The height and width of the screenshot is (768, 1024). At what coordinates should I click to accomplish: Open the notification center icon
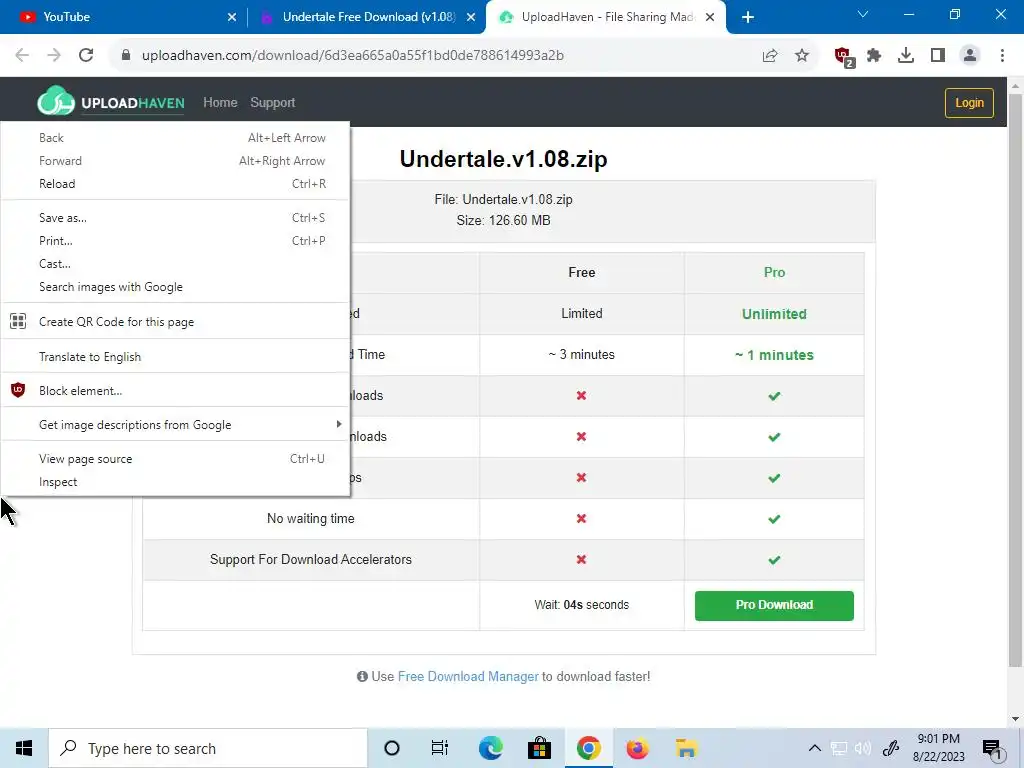point(993,748)
